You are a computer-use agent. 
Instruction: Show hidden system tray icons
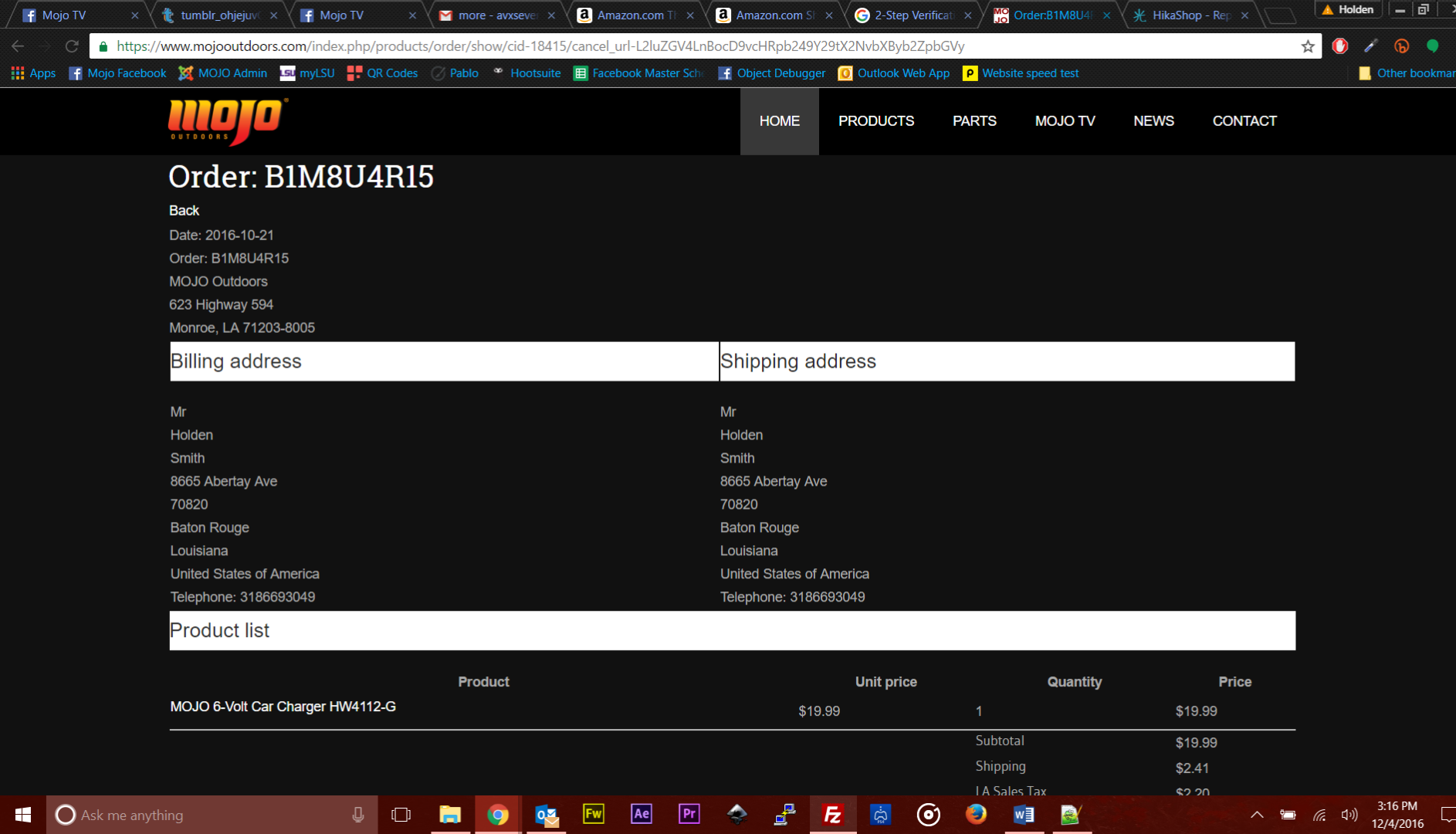[1257, 815]
